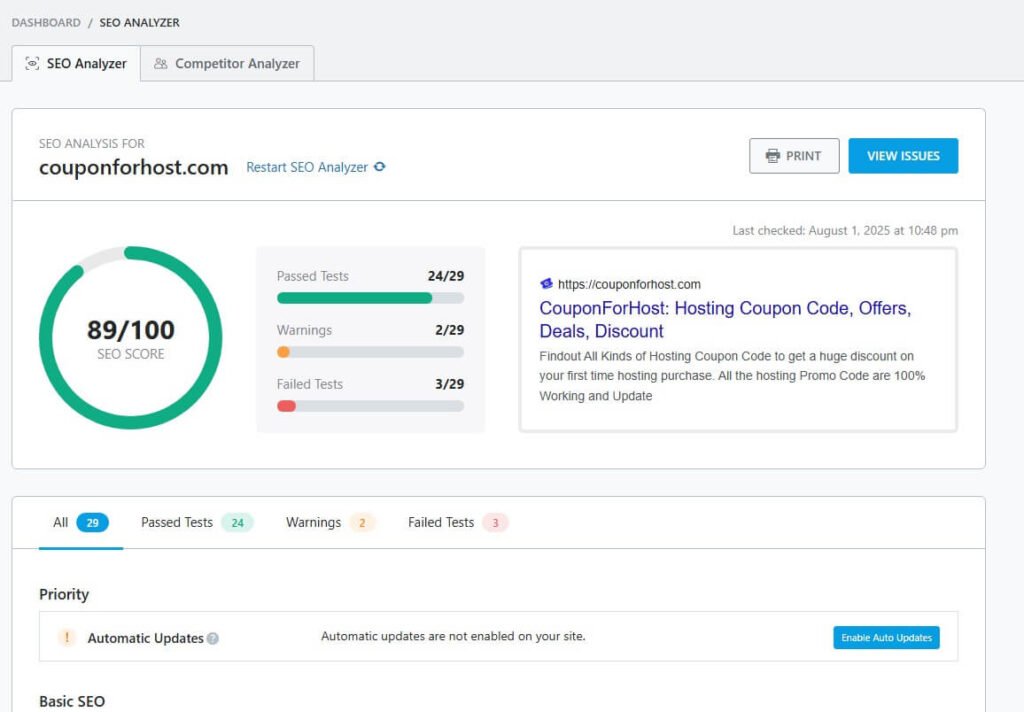Image resolution: width=1024 pixels, height=712 pixels.
Task: Click the PRINT button
Action: [x=794, y=155]
